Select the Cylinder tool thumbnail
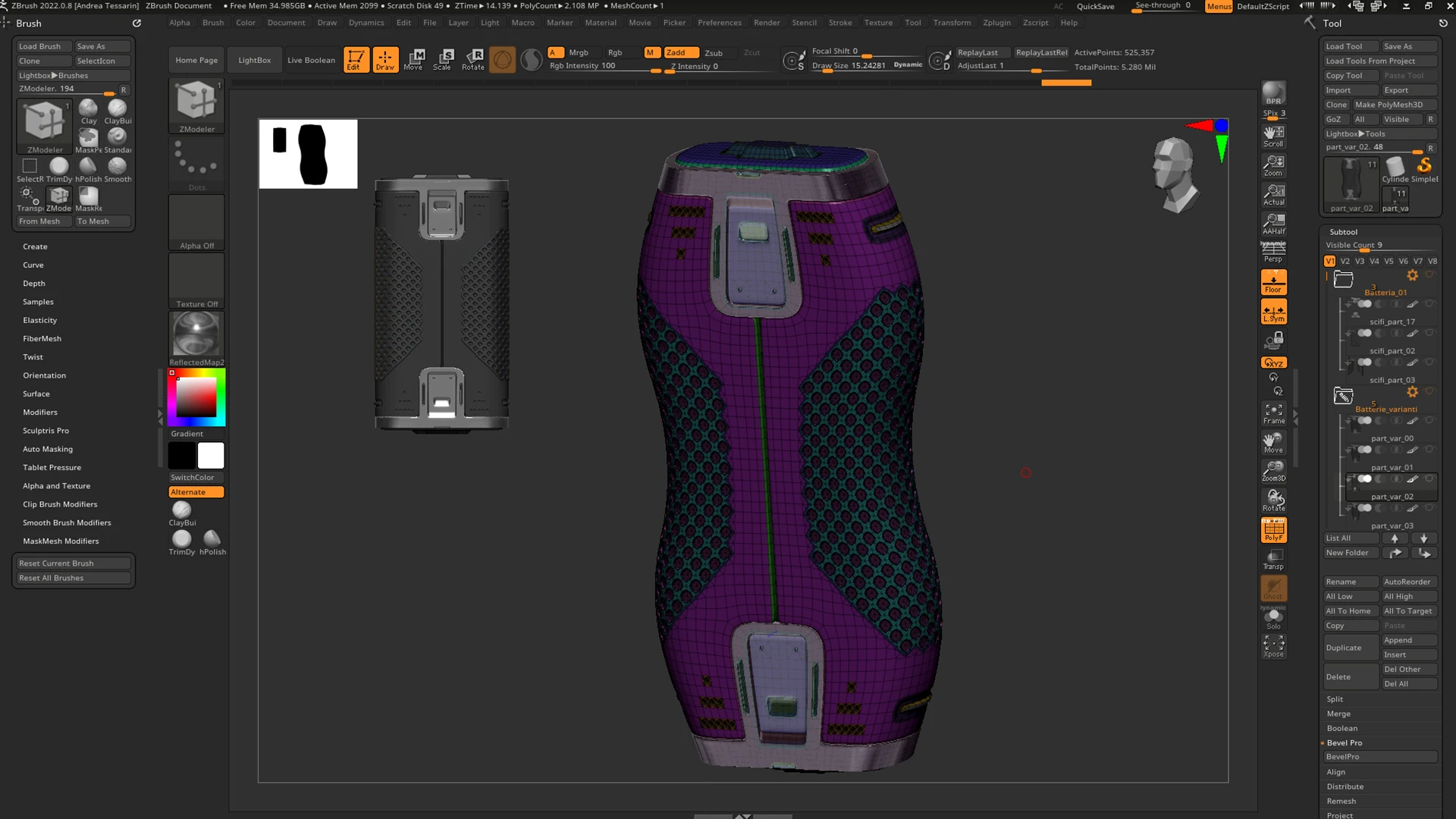Image resolution: width=1456 pixels, height=819 pixels. pyautogui.click(x=1395, y=169)
